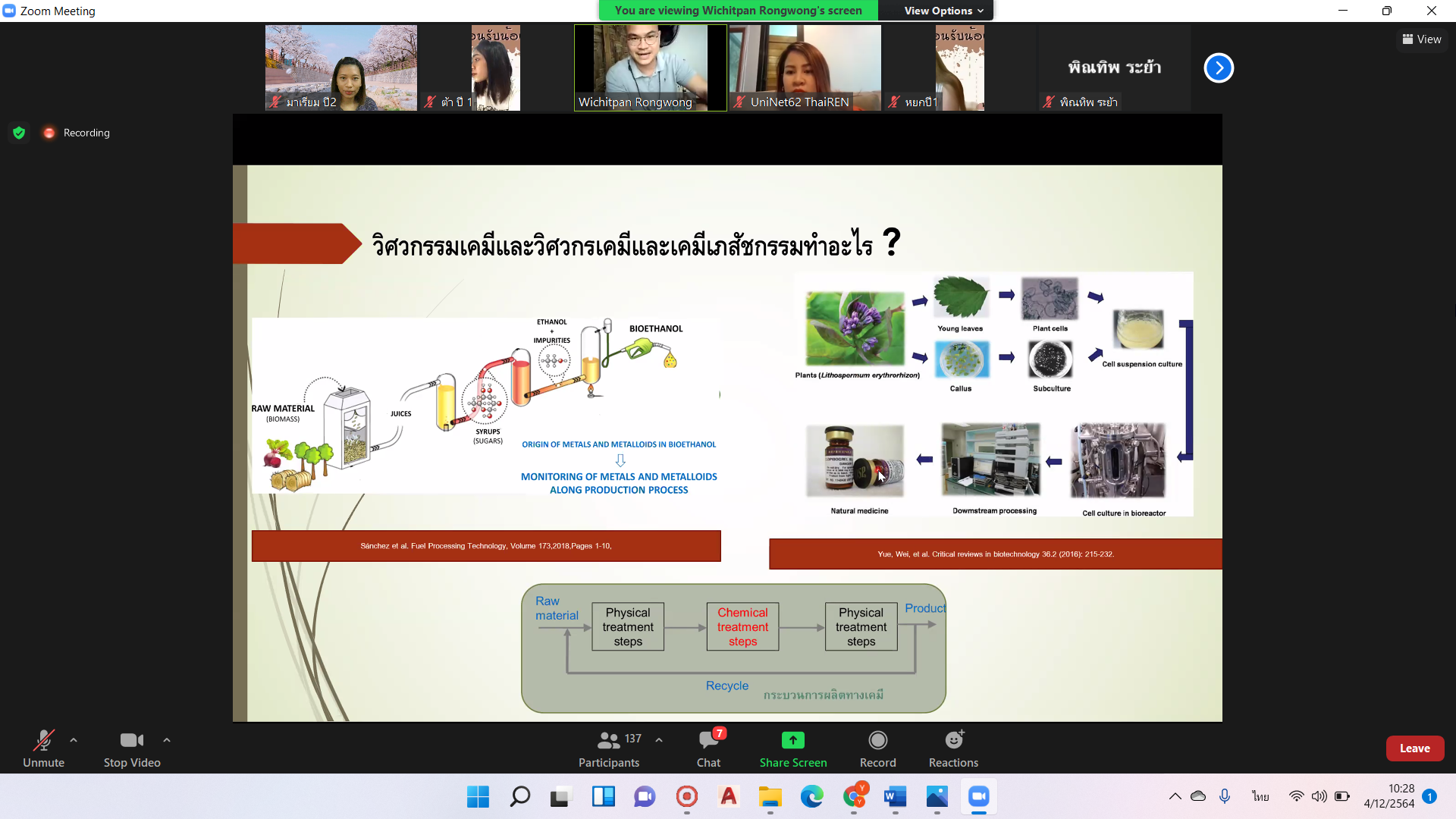Click the green Share Screen icon
Viewport: 1456px width, 819px height.
792,740
